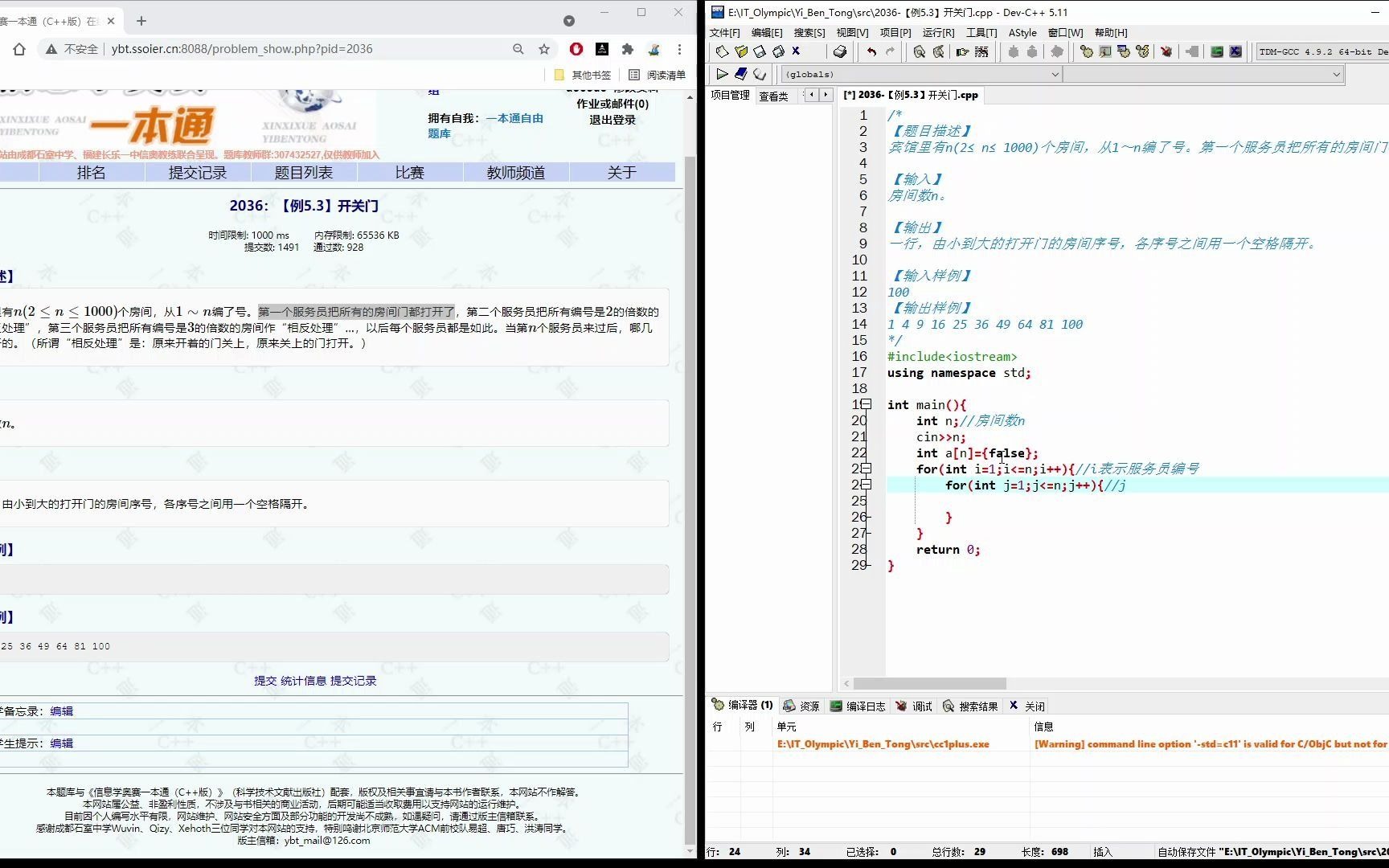This screenshot has width=1389, height=868.
Task: Bookmark the page via the star icon
Action: click(x=544, y=49)
